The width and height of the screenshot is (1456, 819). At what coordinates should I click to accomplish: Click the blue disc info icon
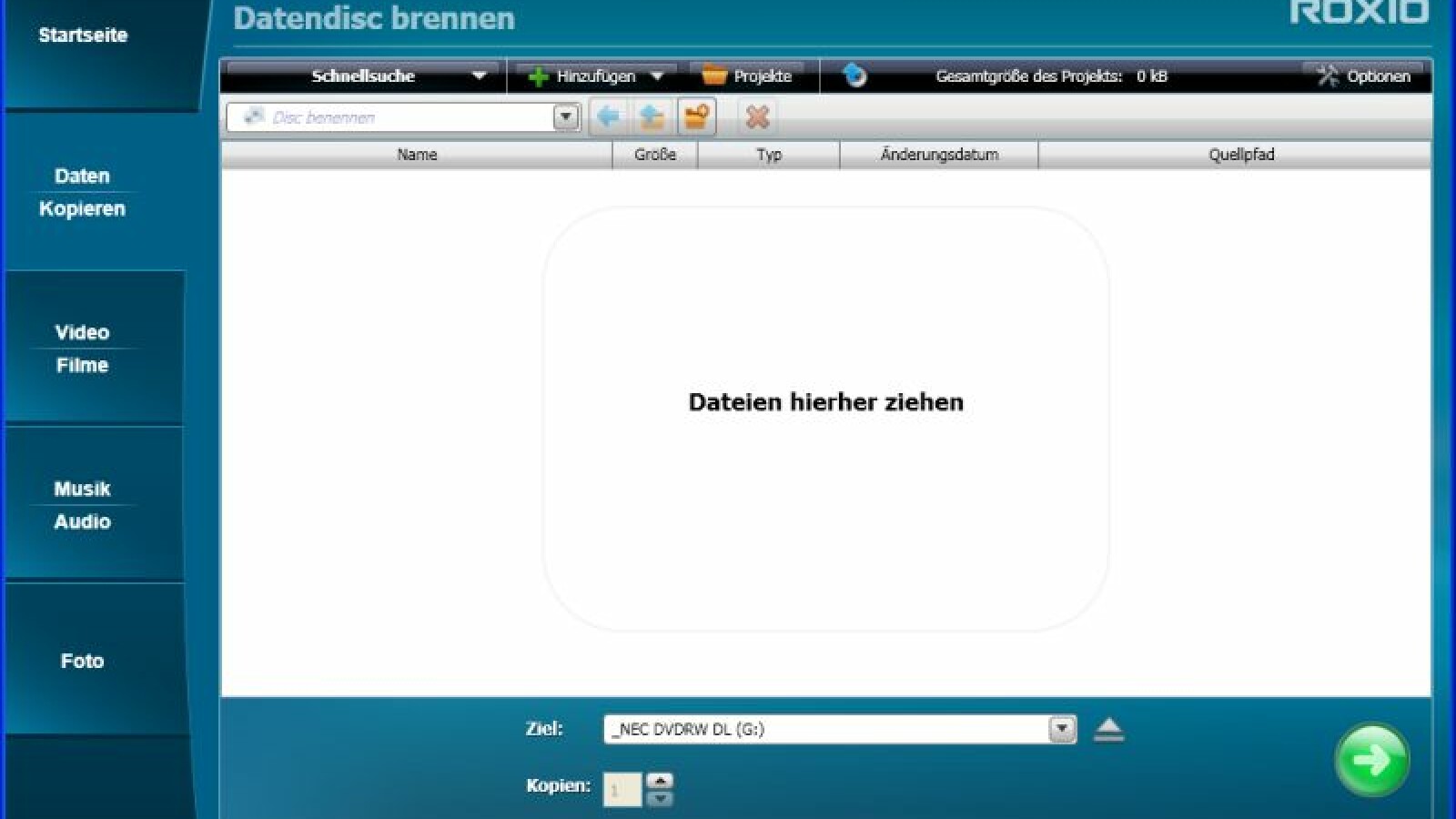(x=854, y=76)
